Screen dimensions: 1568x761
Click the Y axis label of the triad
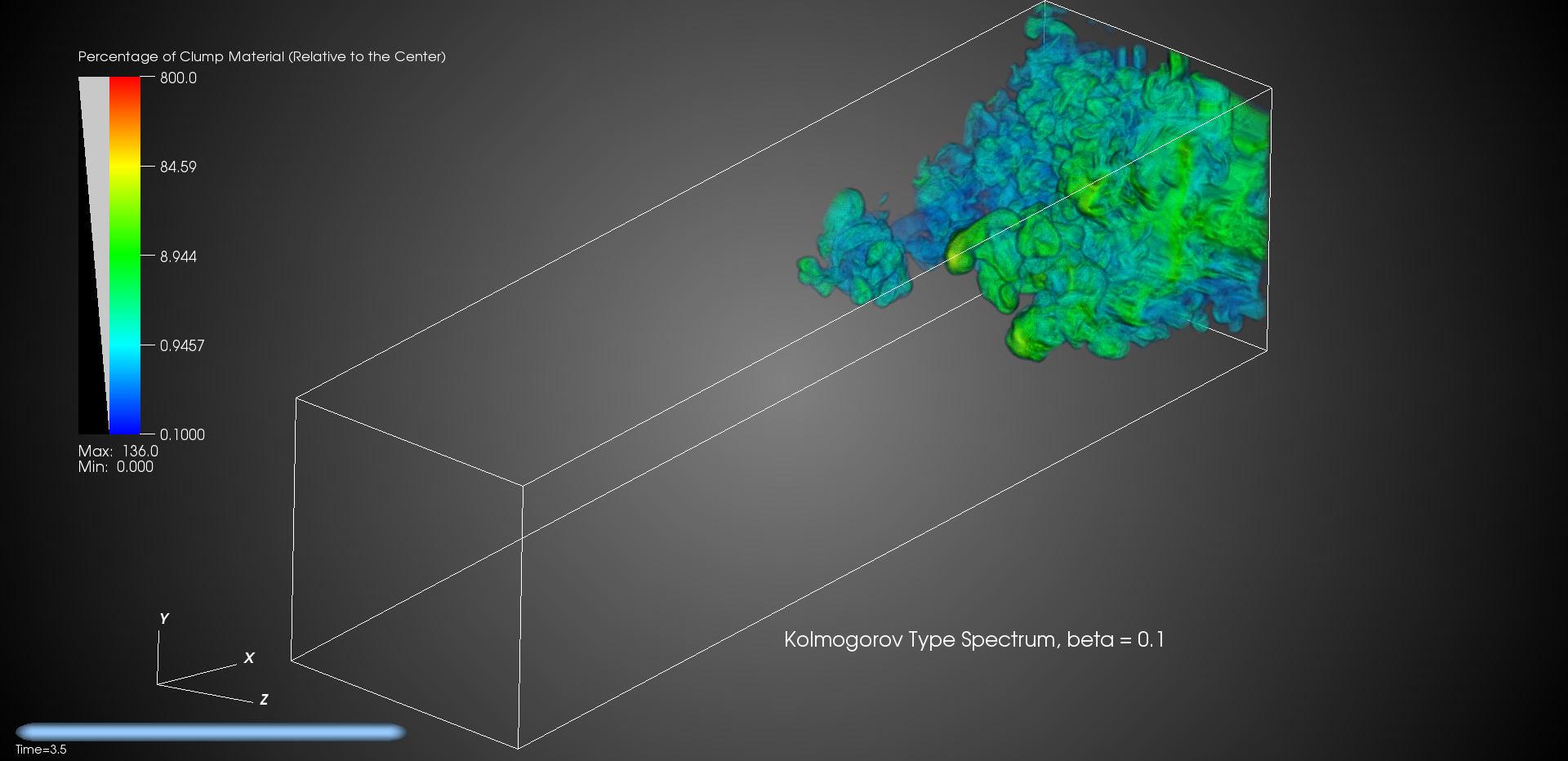[x=164, y=619]
